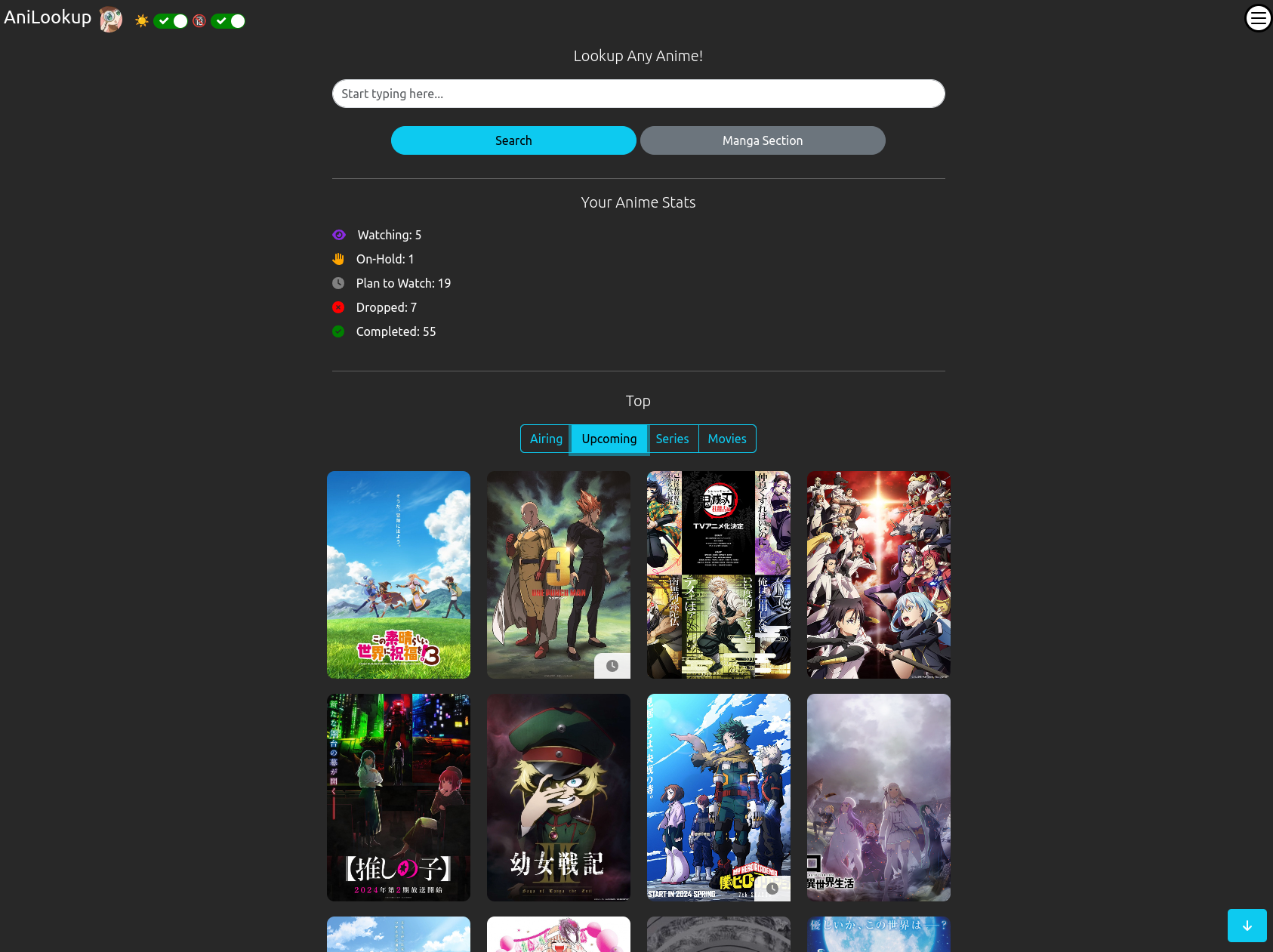Click the AniLookup title link

coord(48,17)
